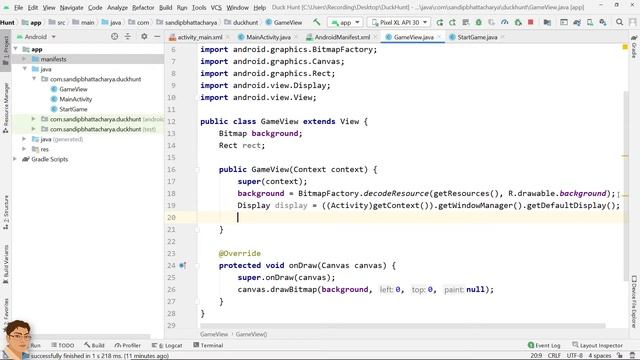Click Select Opened File target icon
This screenshot has width=640, height=360.
114,37
